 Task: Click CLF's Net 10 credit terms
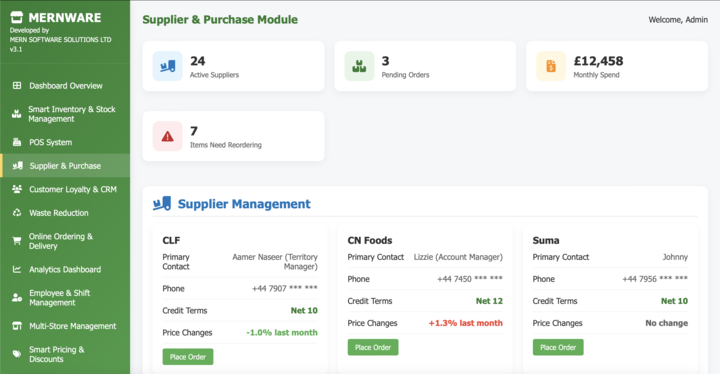[304, 310]
